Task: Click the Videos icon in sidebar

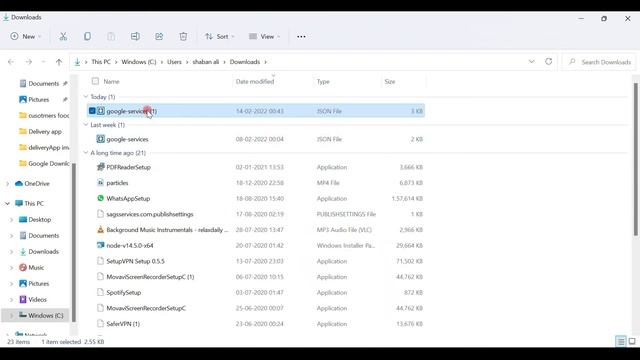Action: pos(23,300)
